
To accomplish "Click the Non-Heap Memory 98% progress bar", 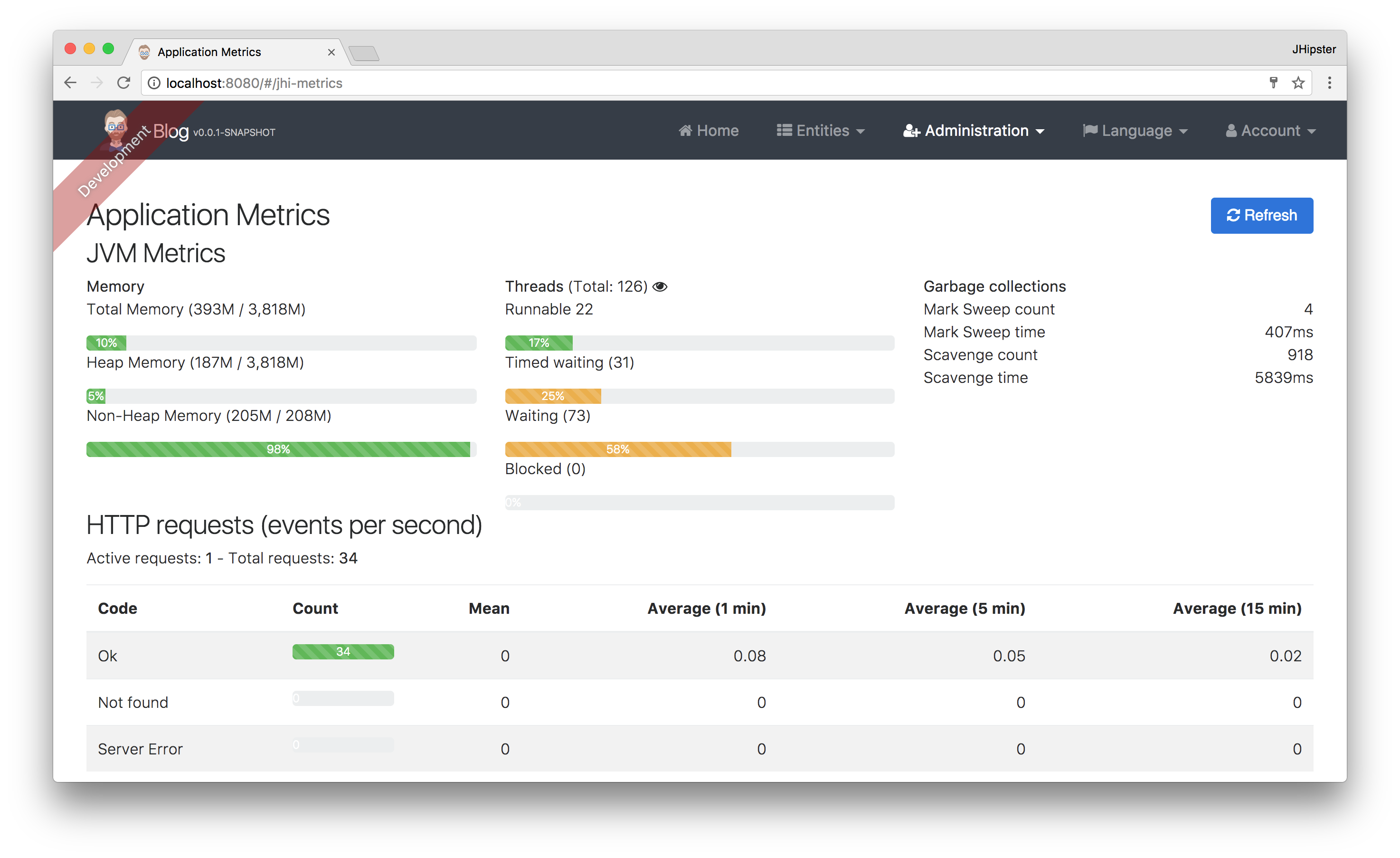I will [278, 450].
